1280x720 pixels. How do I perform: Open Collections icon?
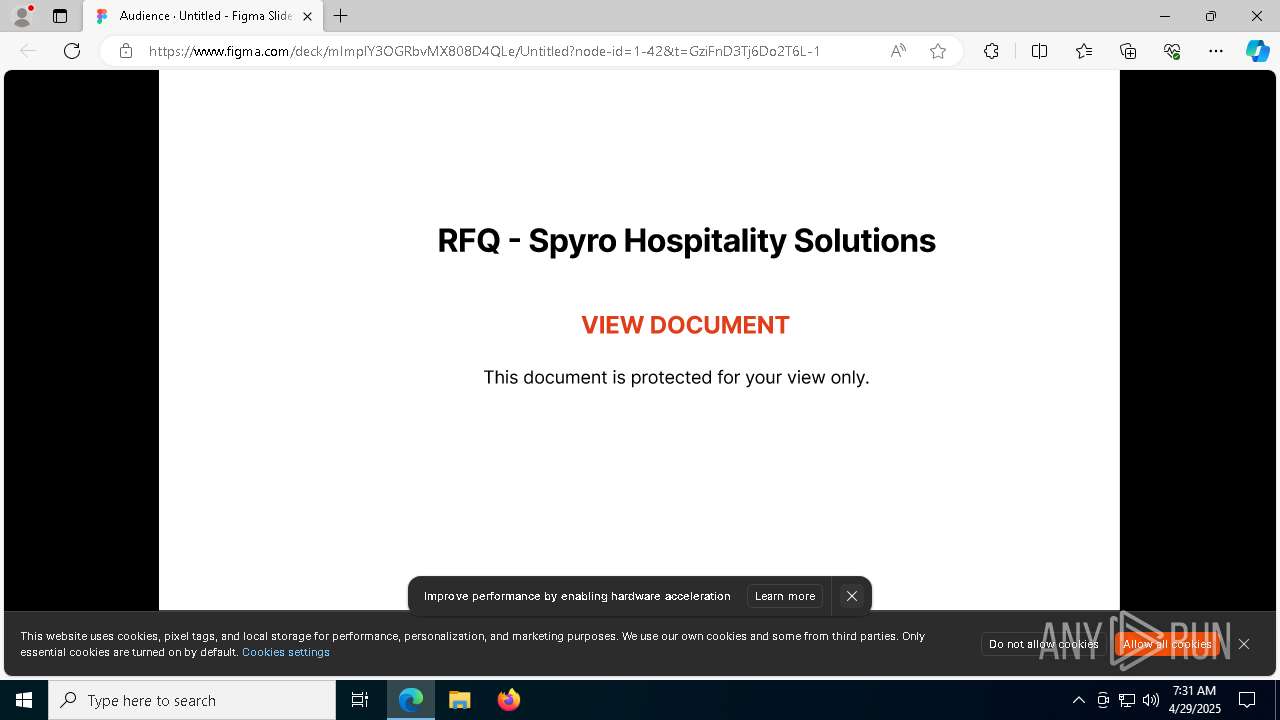(x=1128, y=51)
